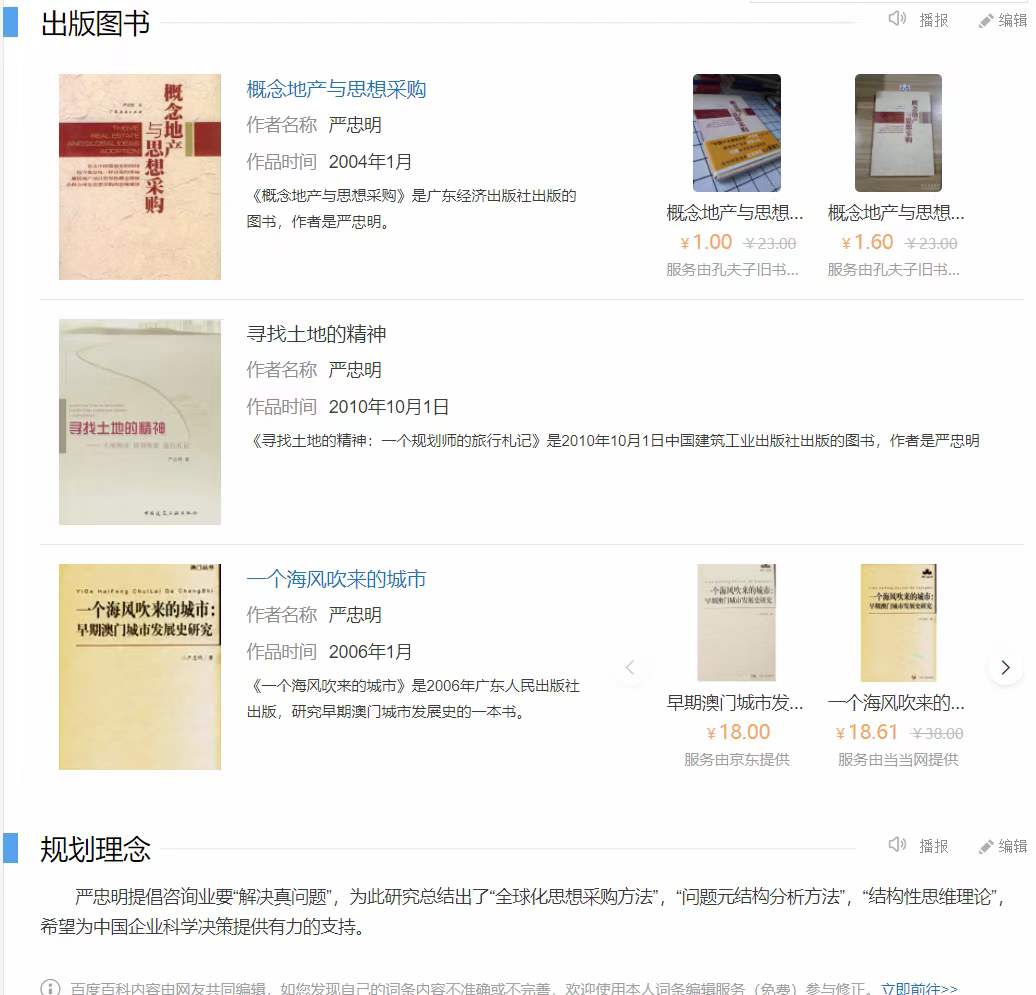This screenshot has height=995, width=1036.
Task: Click the info icon beside 百度百科 notice
Action: 50,988
